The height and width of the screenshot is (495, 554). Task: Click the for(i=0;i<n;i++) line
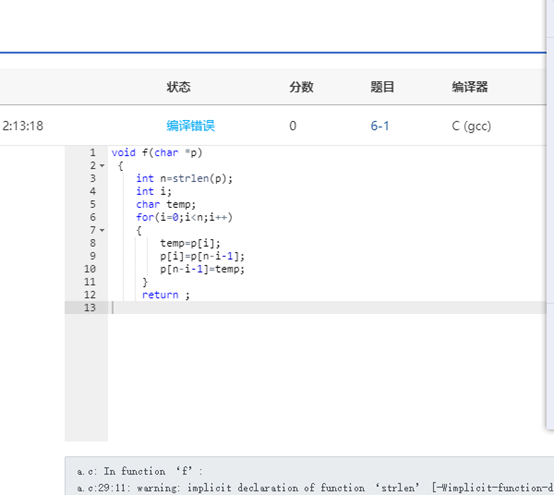[x=184, y=217]
